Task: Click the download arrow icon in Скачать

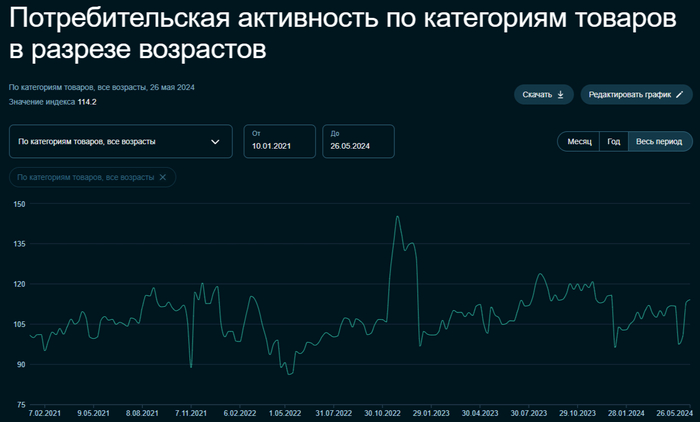Action: click(x=560, y=95)
